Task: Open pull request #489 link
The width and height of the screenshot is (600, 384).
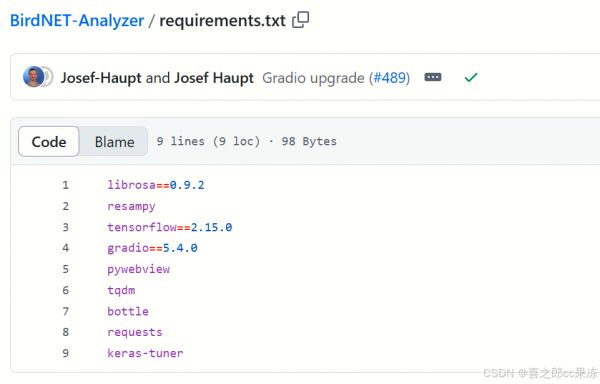Action: pyautogui.click(x=390, y=78)
